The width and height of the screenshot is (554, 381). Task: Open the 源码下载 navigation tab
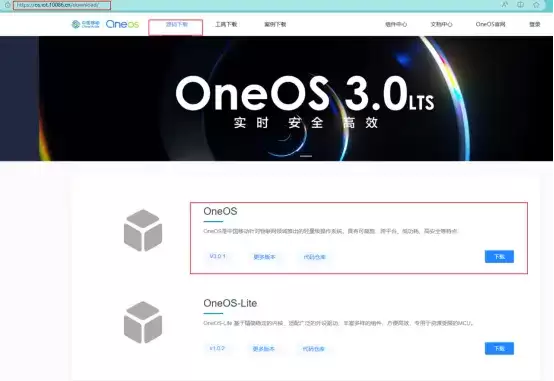pyautogui.click(x=177, y=24)
